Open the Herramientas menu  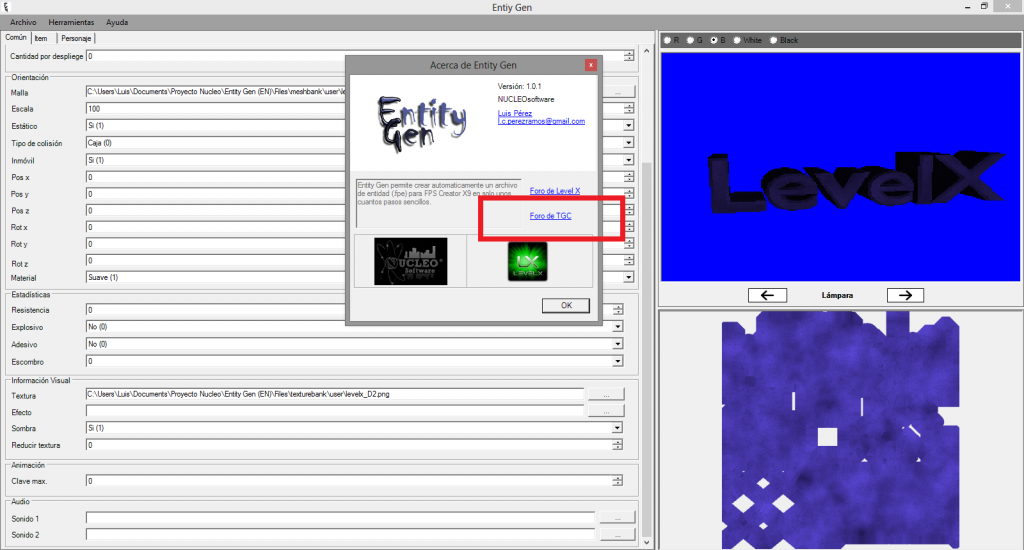tap(71, 21)
